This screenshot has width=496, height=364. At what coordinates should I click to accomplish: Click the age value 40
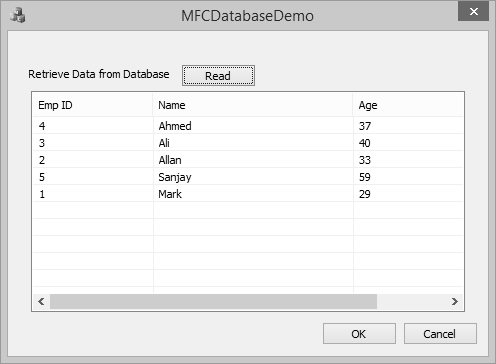[365, 143]
